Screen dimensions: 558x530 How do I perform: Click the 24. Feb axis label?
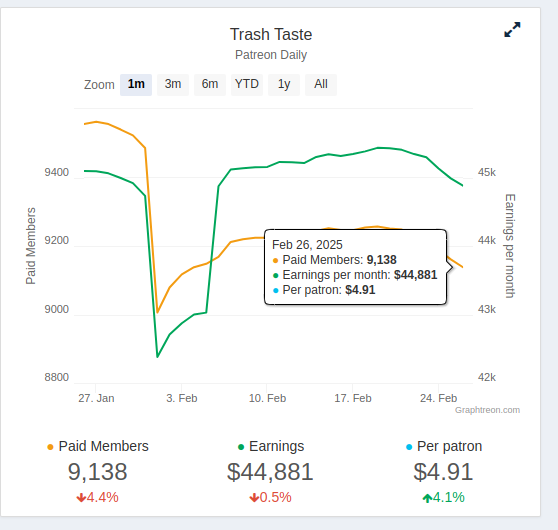click(438, 398)
